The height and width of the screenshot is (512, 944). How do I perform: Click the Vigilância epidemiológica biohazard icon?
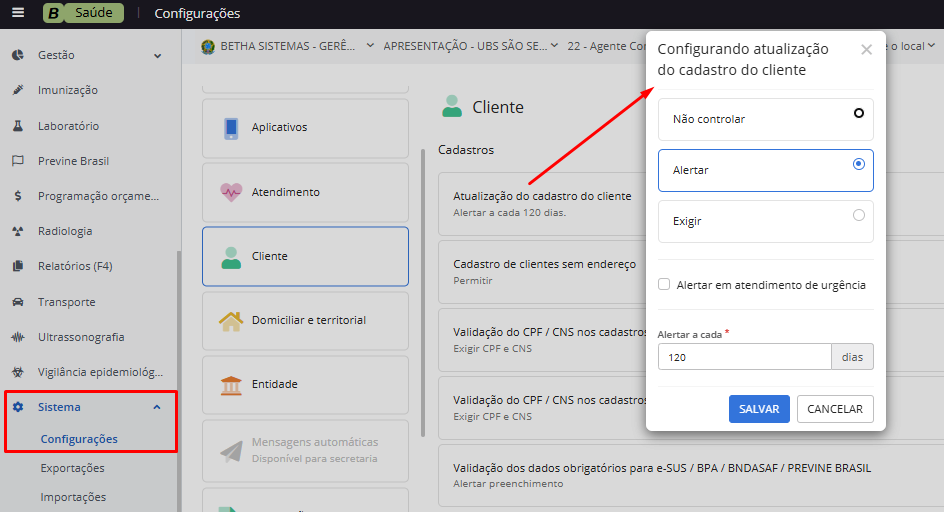[x=18, y=372]
